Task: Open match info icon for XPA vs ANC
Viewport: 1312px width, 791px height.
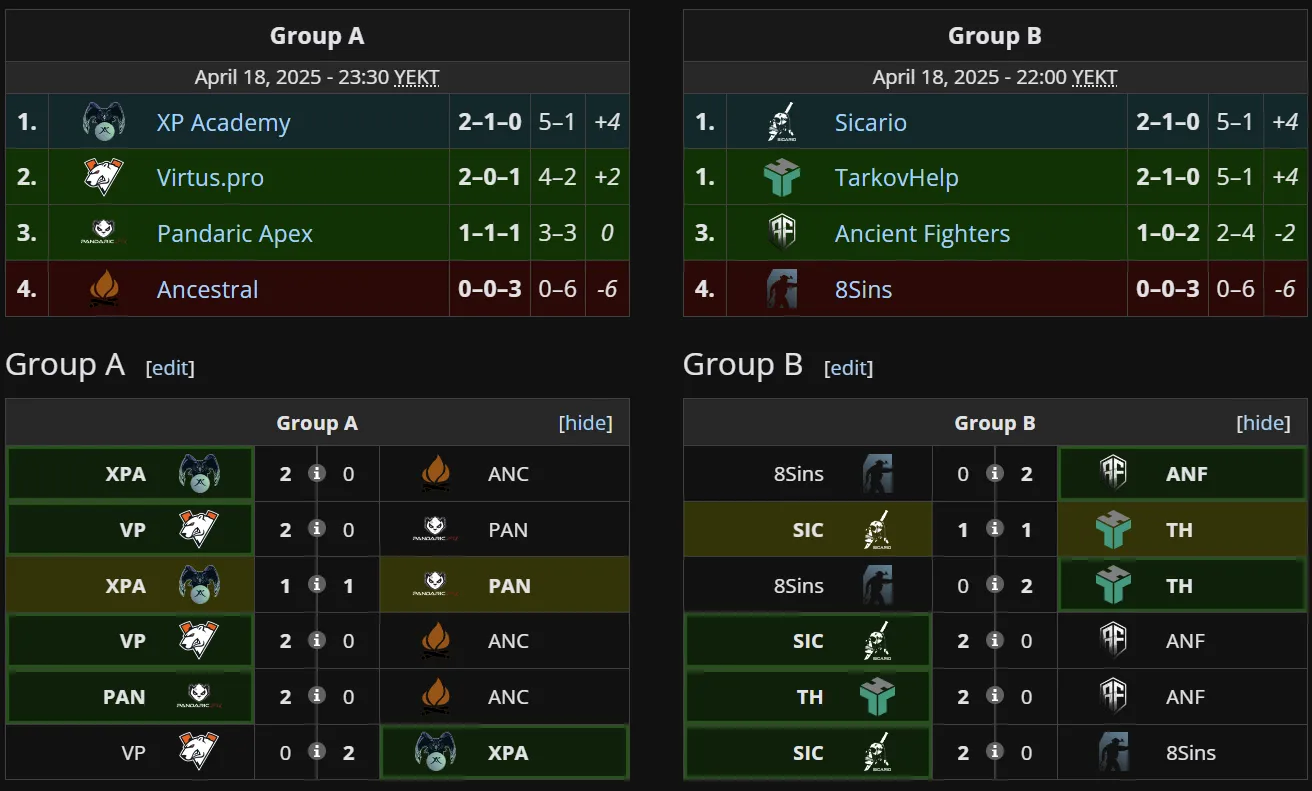Action: [x=317, y=473]
